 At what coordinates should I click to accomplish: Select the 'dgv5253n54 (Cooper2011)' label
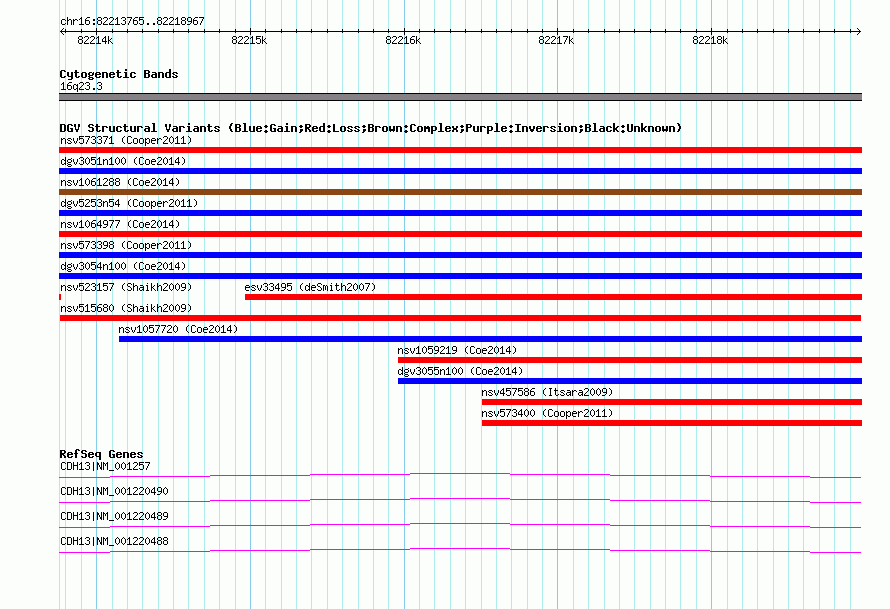click(129, 203)
